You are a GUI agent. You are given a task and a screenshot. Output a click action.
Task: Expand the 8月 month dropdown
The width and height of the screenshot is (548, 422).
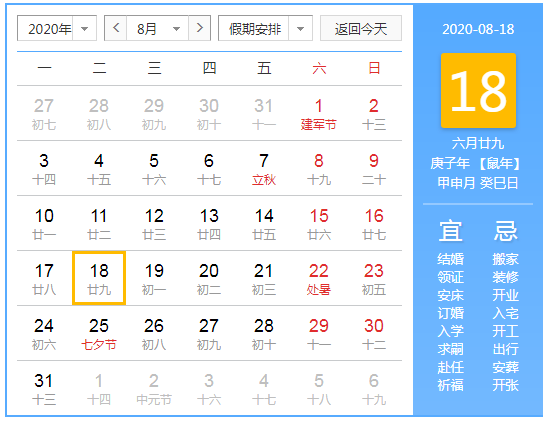tap(158, 28)
